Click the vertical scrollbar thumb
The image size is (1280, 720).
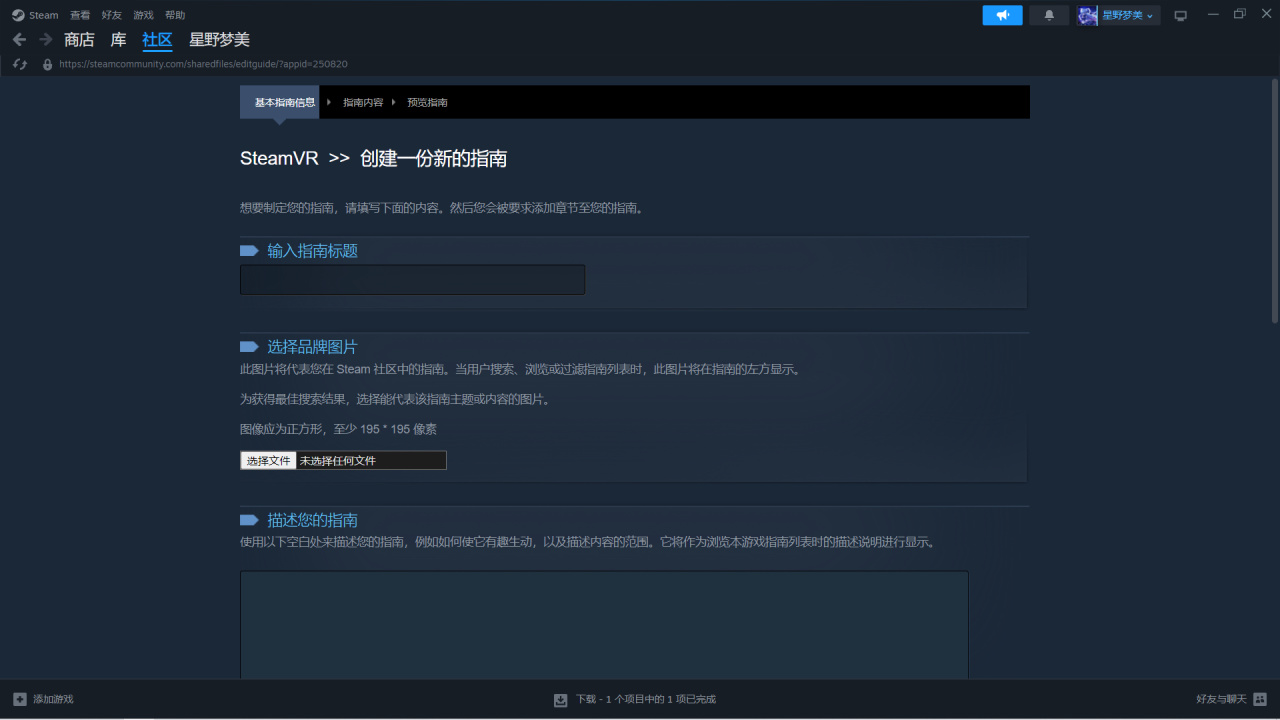tap(1274, 203)
